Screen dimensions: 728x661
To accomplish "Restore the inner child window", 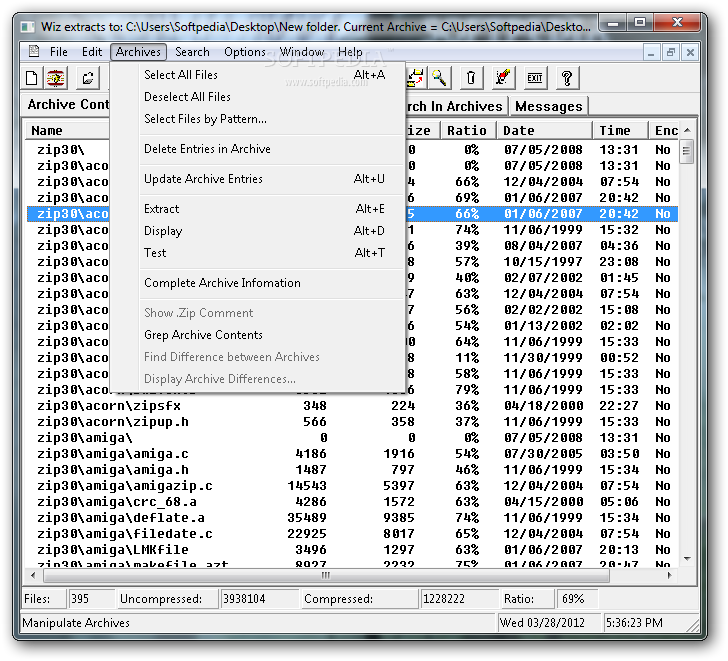I will [x=670, y=52].
